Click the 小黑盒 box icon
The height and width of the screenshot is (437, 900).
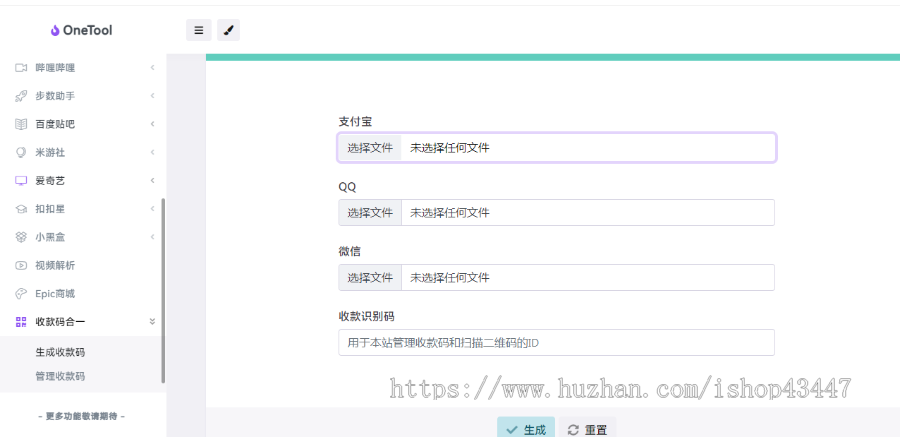tap(21, 237)
